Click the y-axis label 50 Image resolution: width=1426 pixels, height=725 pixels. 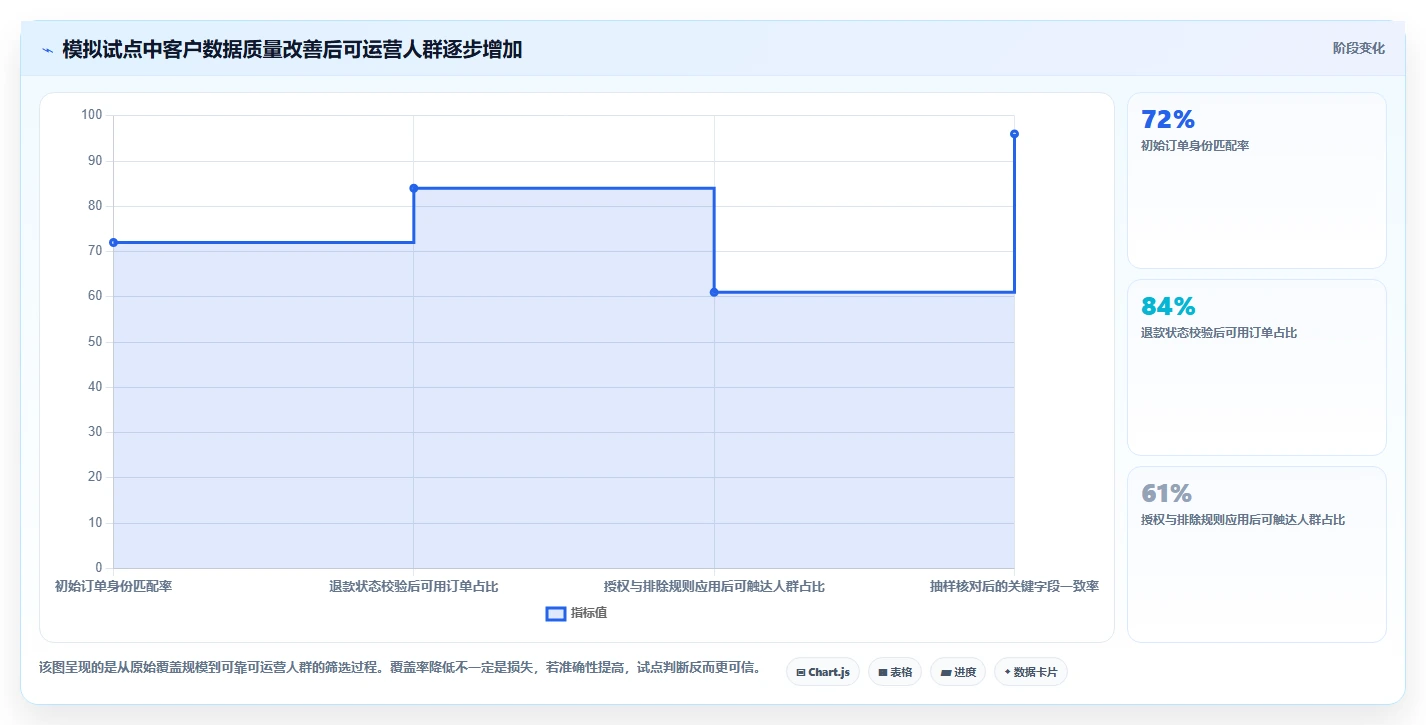tap(95, 342)
